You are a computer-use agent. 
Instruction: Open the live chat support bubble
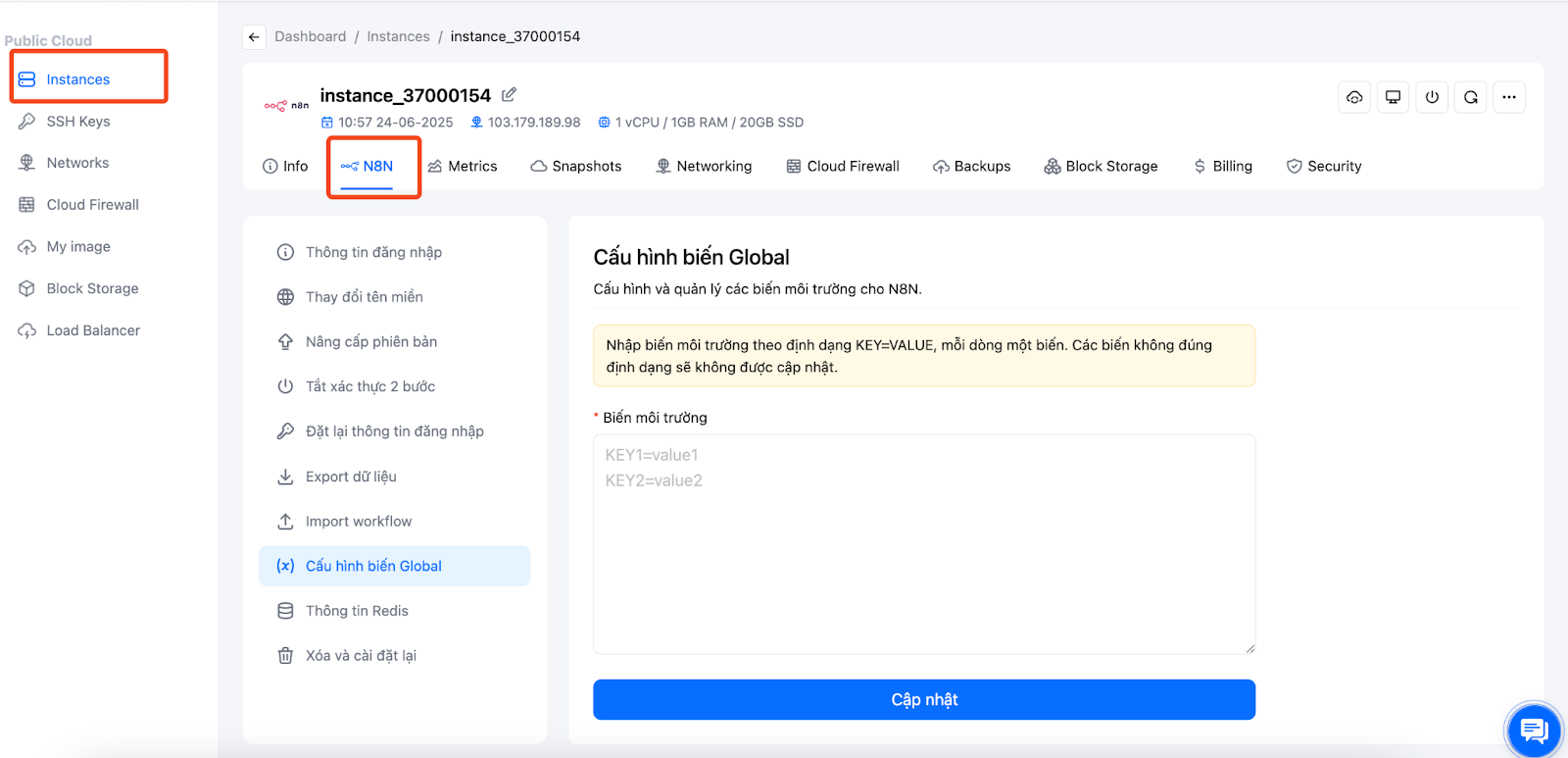point(1534,730)
